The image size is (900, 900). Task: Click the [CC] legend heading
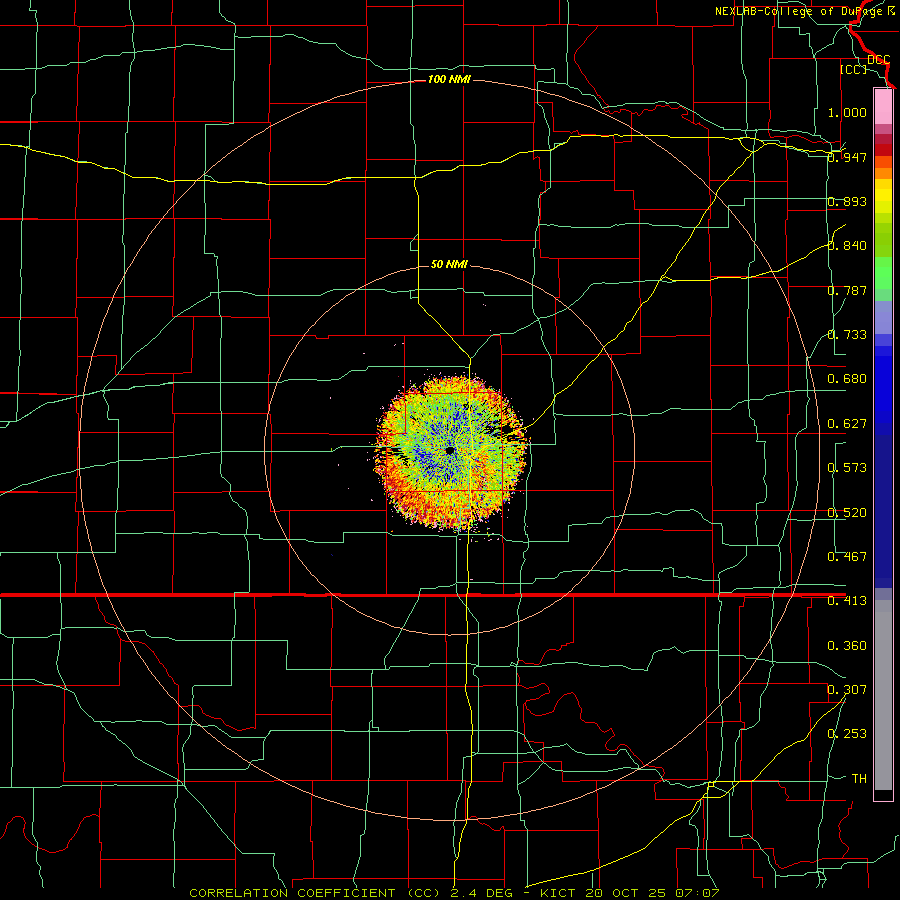854,69
